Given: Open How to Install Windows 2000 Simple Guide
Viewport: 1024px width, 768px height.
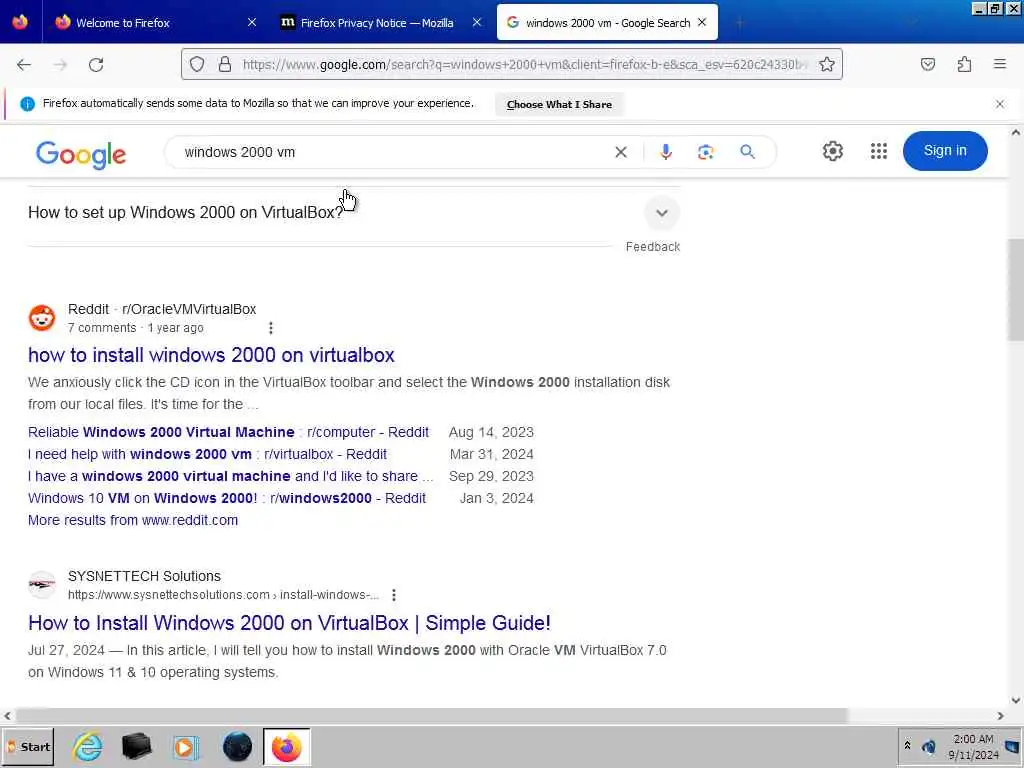Looking at the screenshot, I should coord(289,623).
